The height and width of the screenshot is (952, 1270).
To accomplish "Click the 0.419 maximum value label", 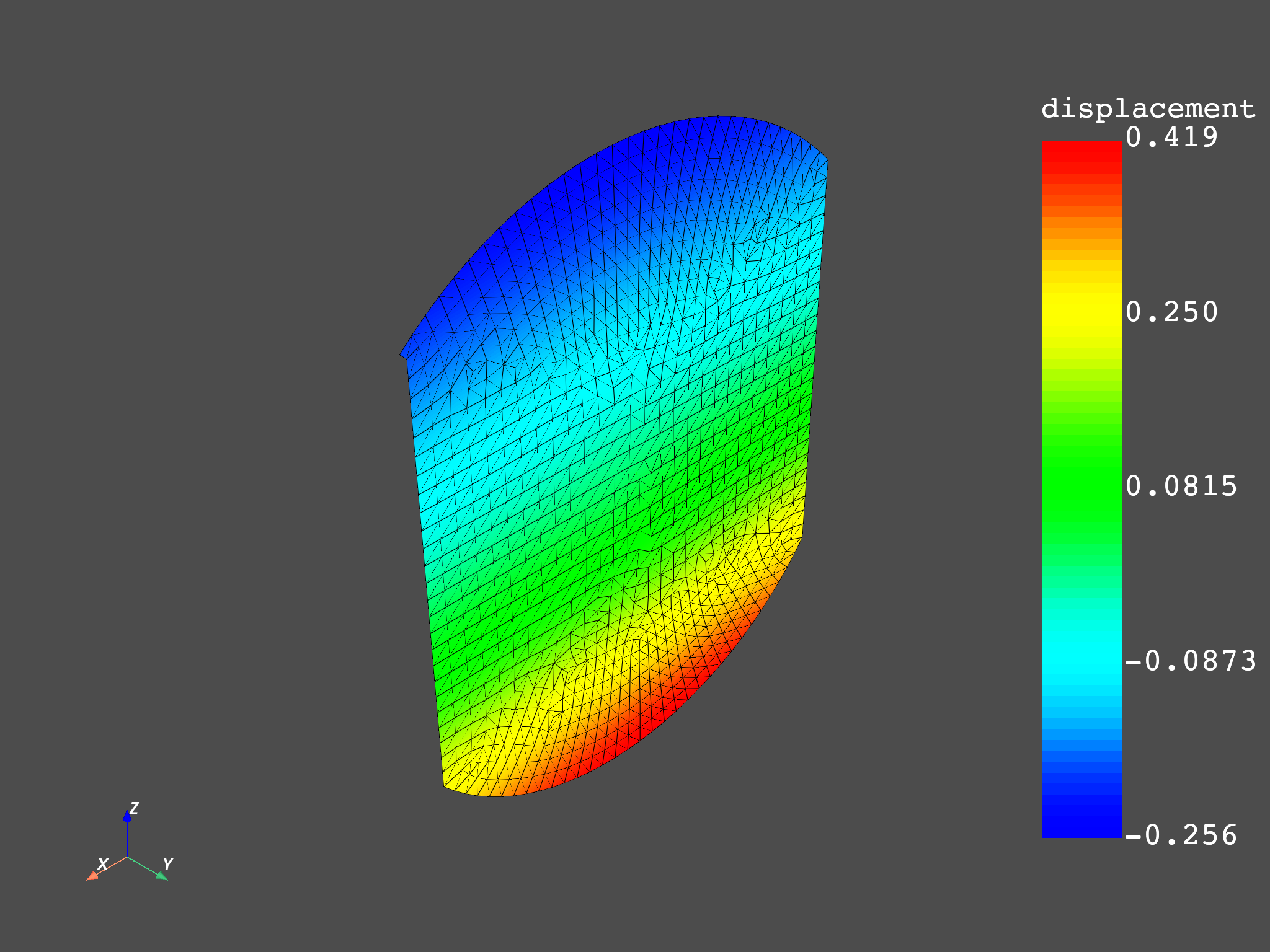I will 1171,137.
